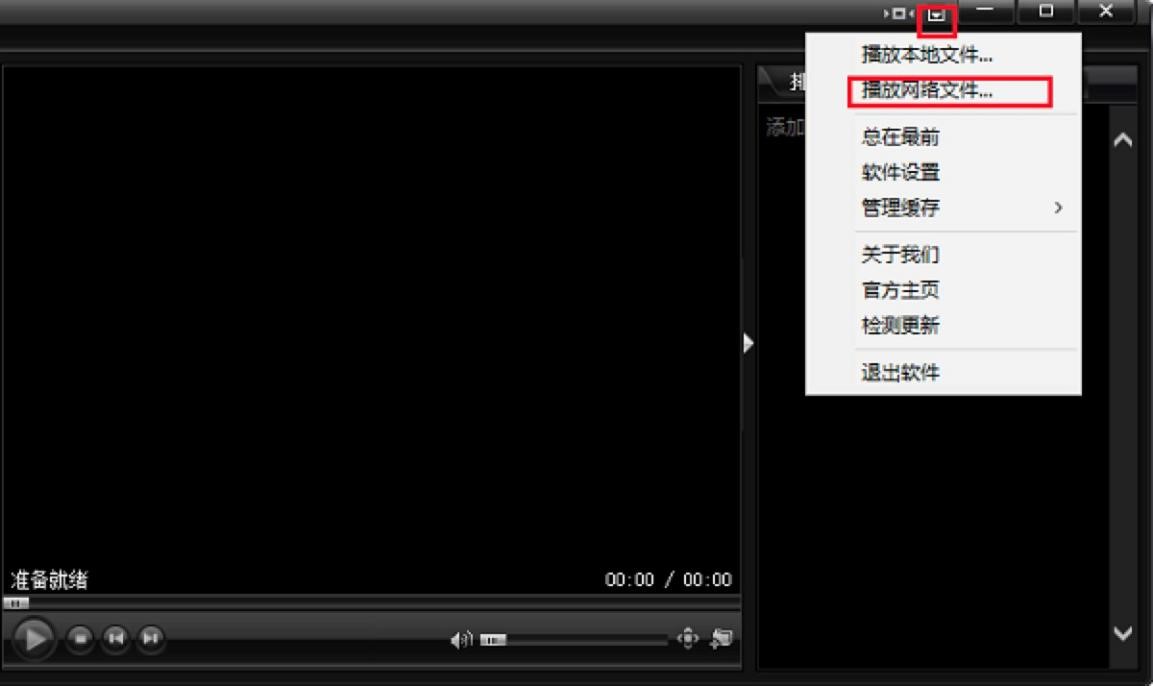Click the 准备就绪 status text

tap(49, 580)
